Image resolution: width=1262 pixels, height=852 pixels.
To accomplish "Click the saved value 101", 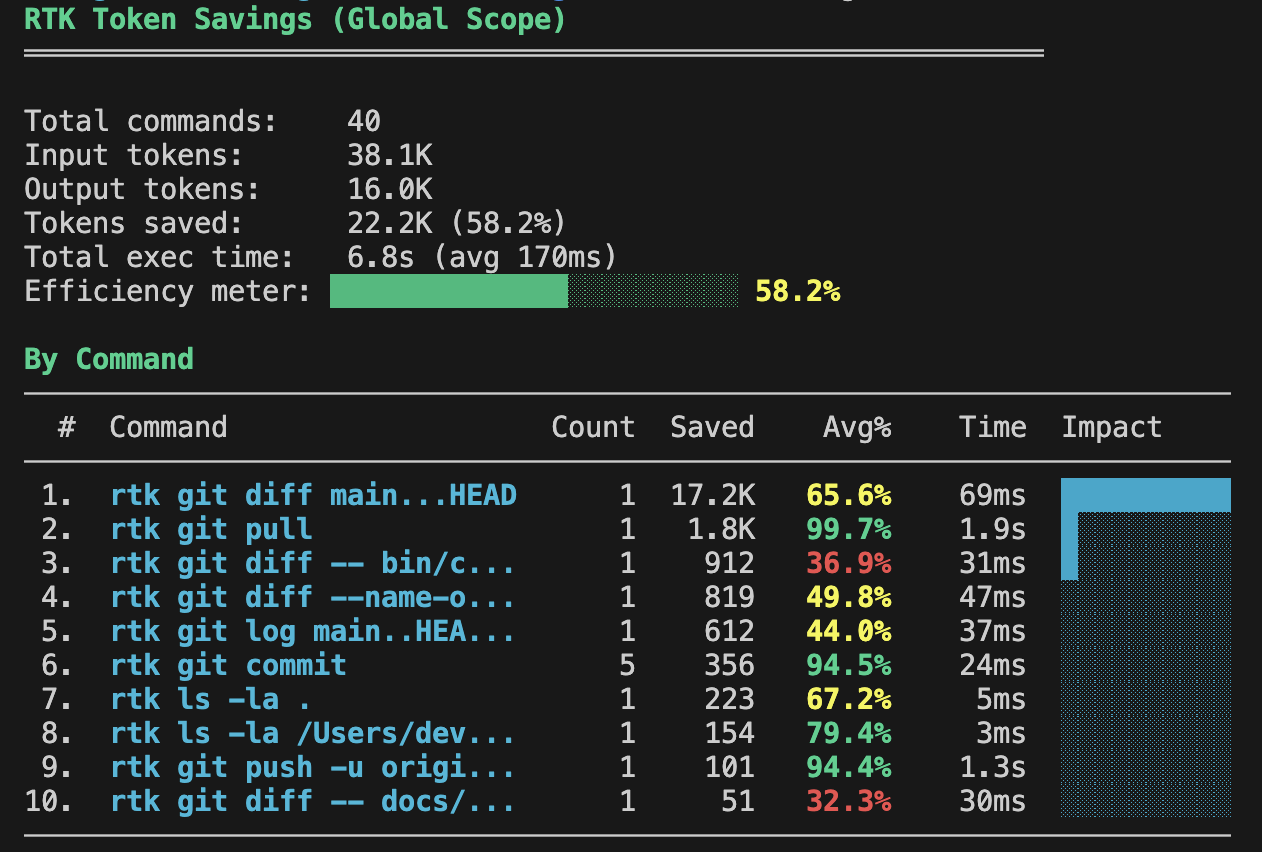I will [x=729, y=767].
